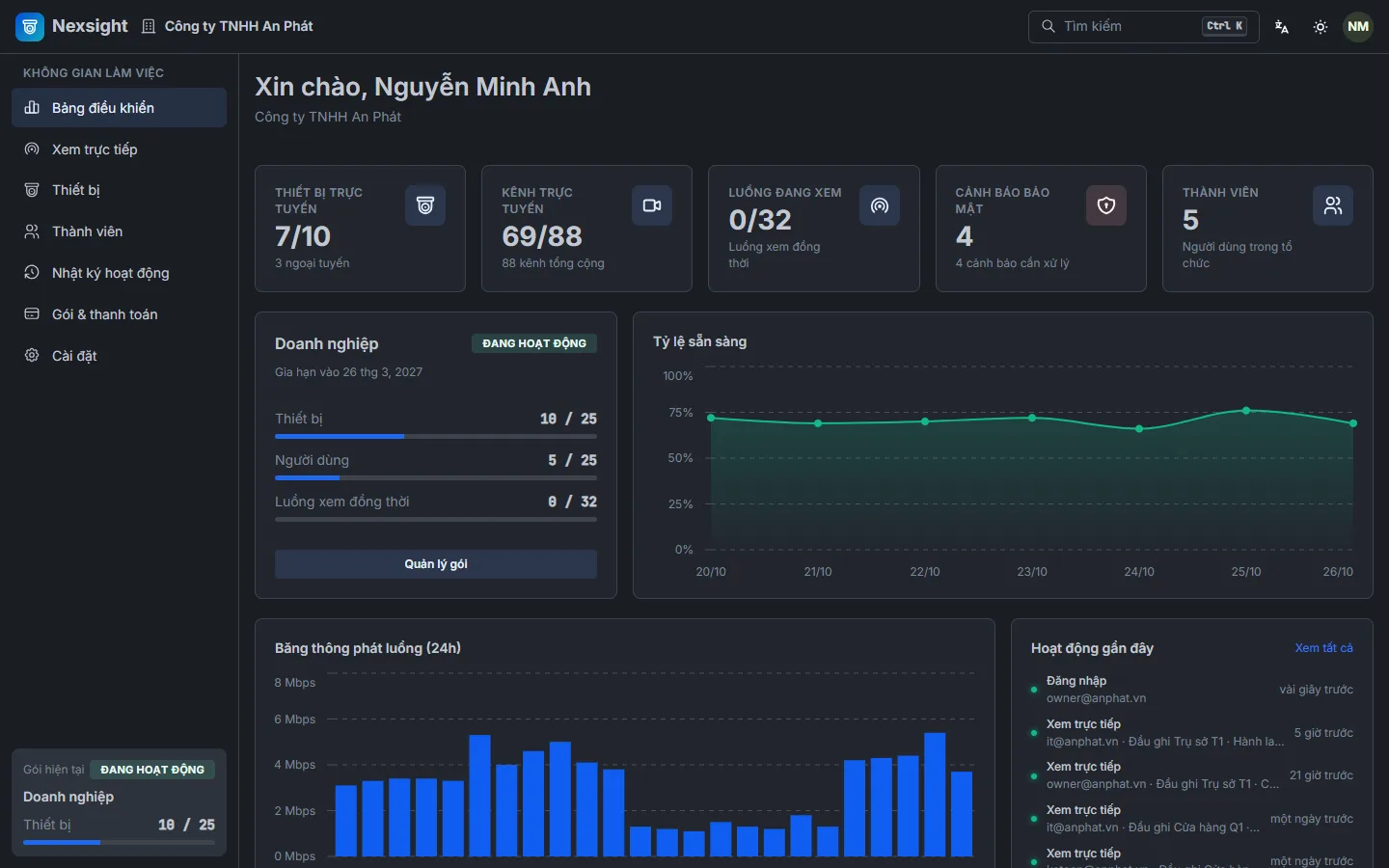The width and height of the screenshot is (1389, 868).
Task: Go to Xem trực tiếp page
Action: [120, 149]
